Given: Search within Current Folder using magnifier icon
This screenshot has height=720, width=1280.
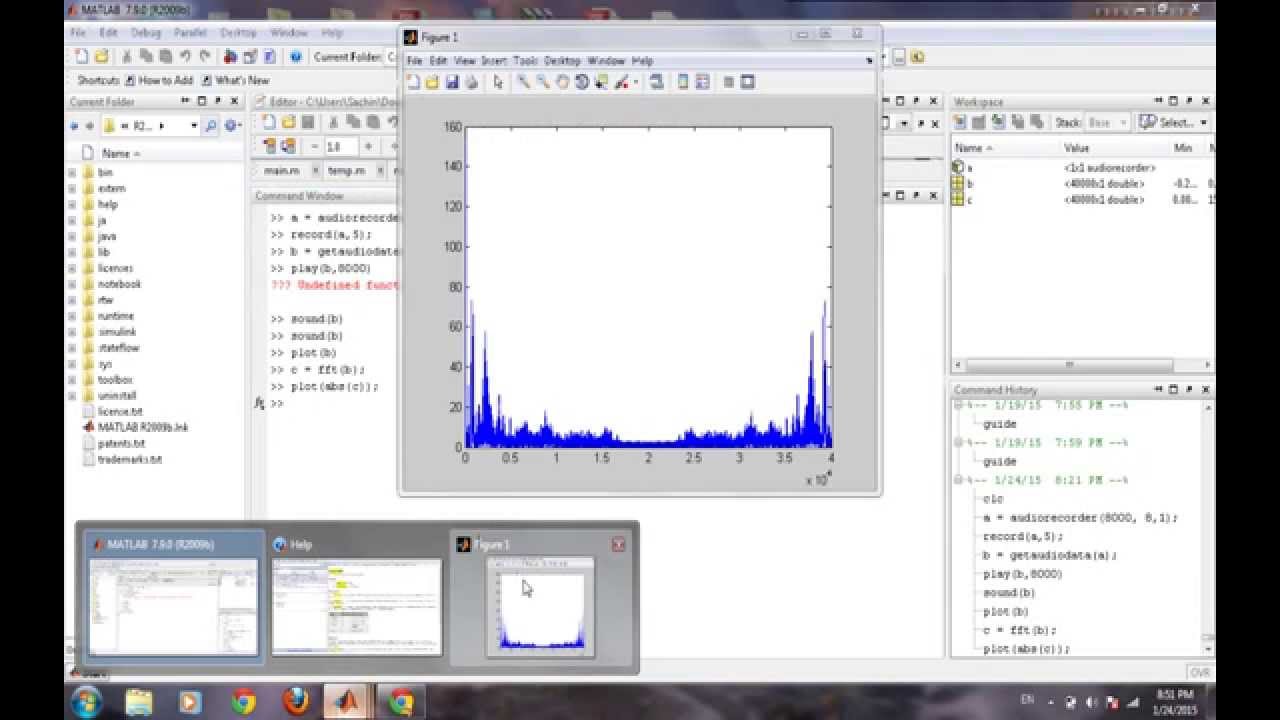Looking at the screenshot, I should tap(210, 126).
